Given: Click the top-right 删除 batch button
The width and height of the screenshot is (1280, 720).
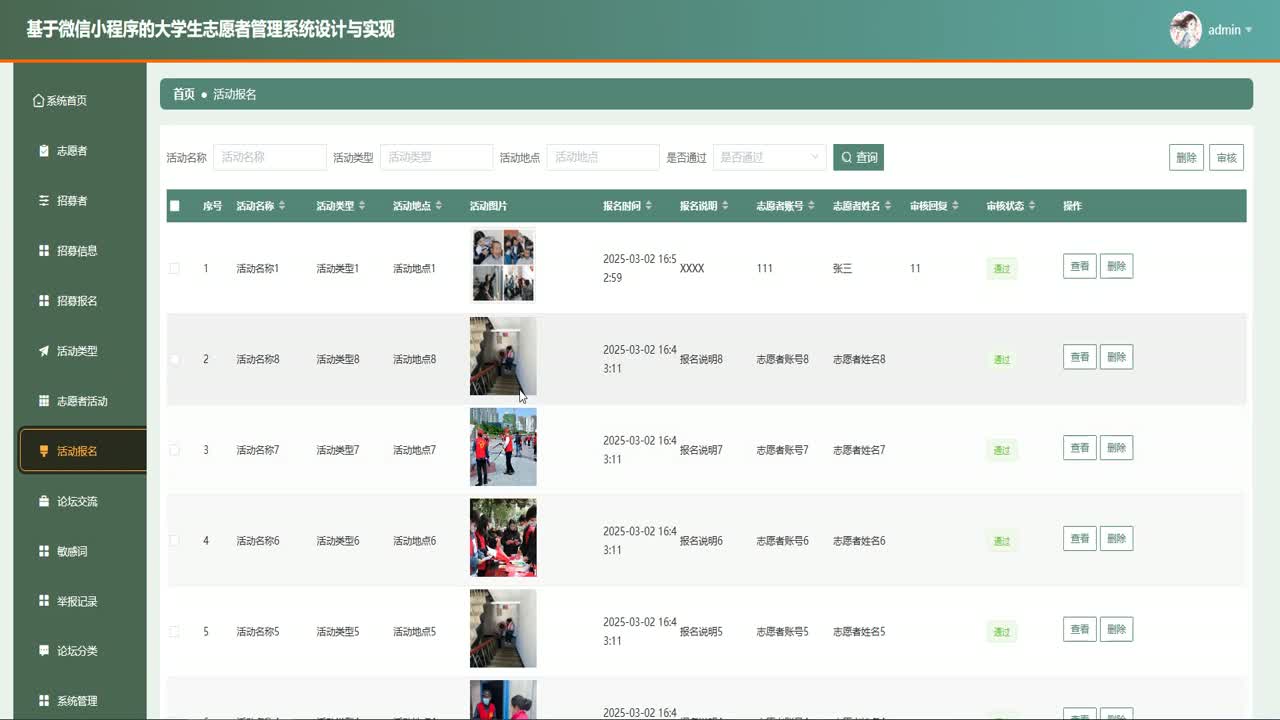Looking at the screenshot, I should [1186, 157].
